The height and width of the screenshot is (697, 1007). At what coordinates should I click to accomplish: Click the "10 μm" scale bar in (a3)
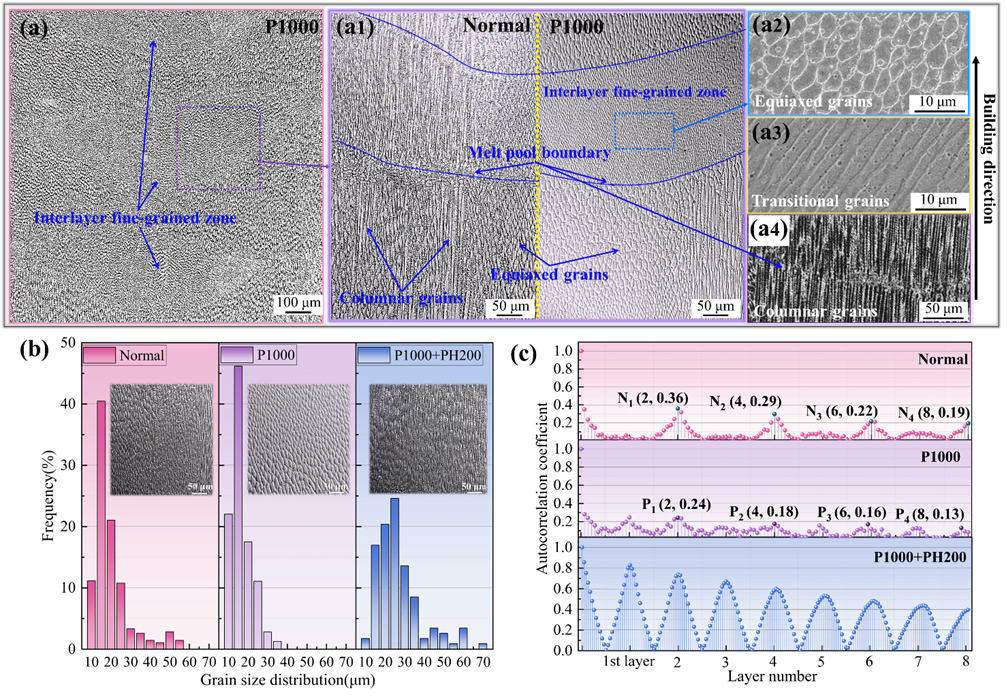coord(938,201)
